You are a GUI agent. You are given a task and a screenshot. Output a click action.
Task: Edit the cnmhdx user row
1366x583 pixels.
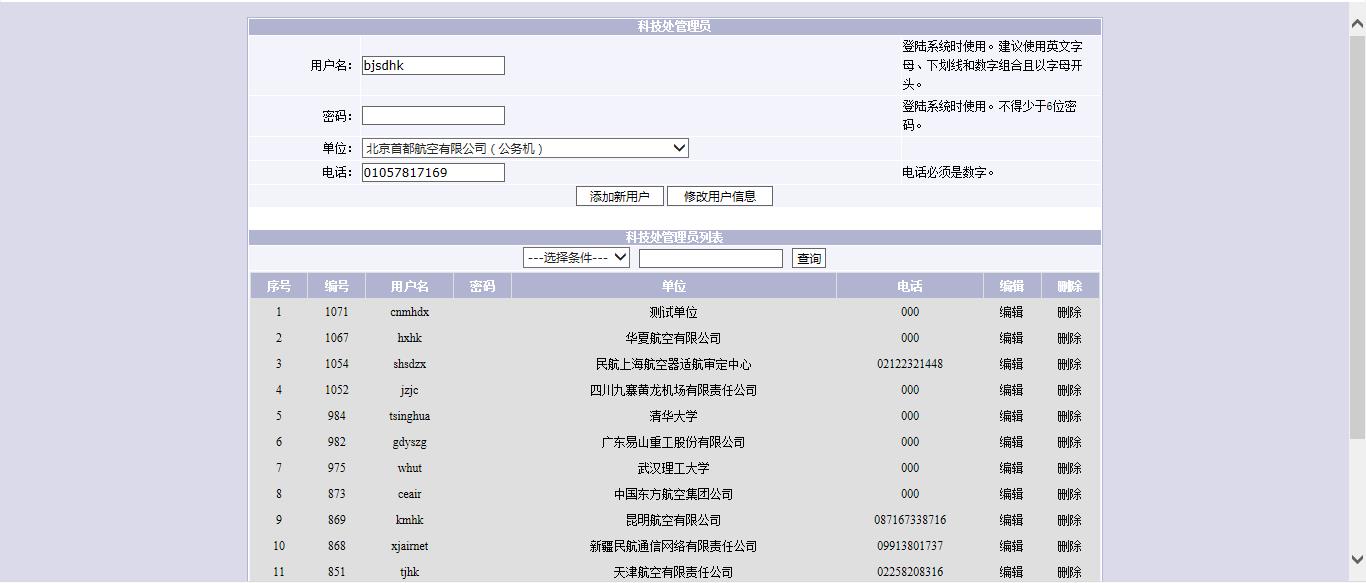pyautogui.click(x=1011, y=312)
